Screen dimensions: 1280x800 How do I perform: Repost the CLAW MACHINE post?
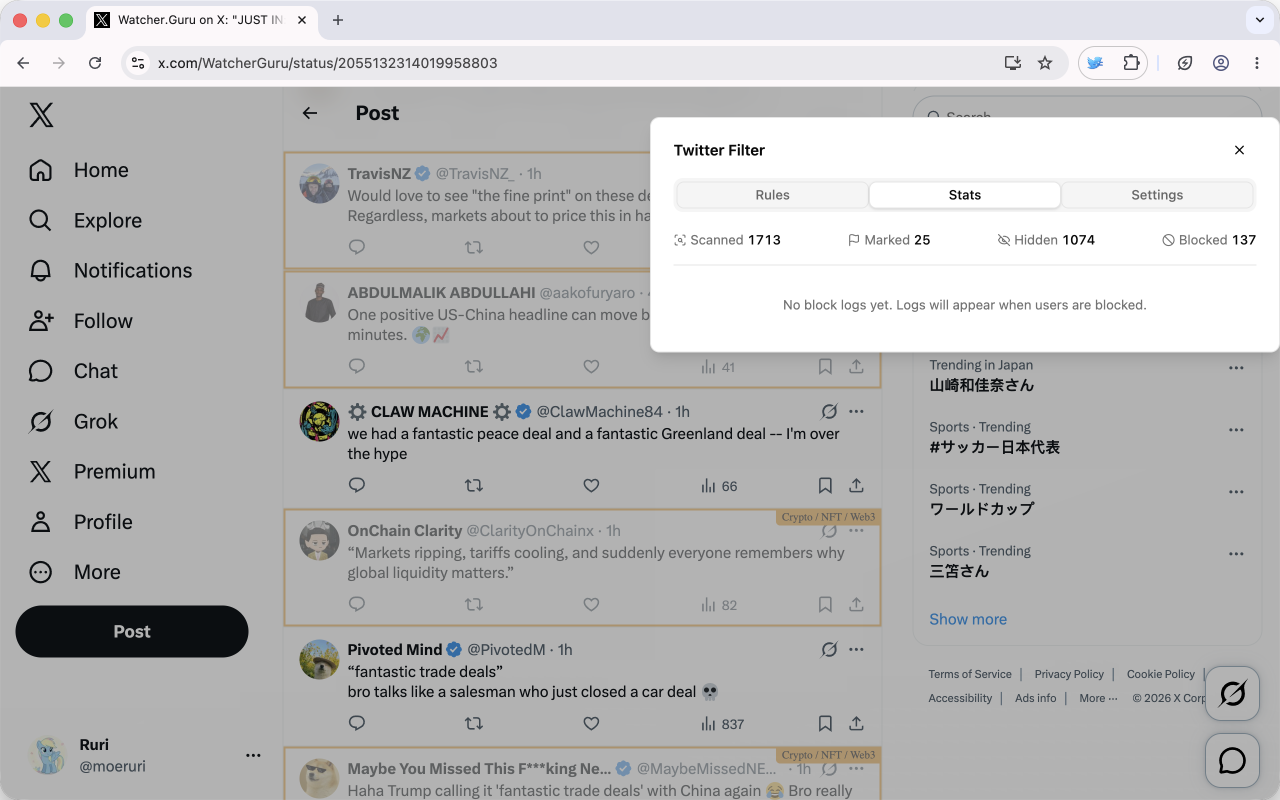(x=474, y=485)
